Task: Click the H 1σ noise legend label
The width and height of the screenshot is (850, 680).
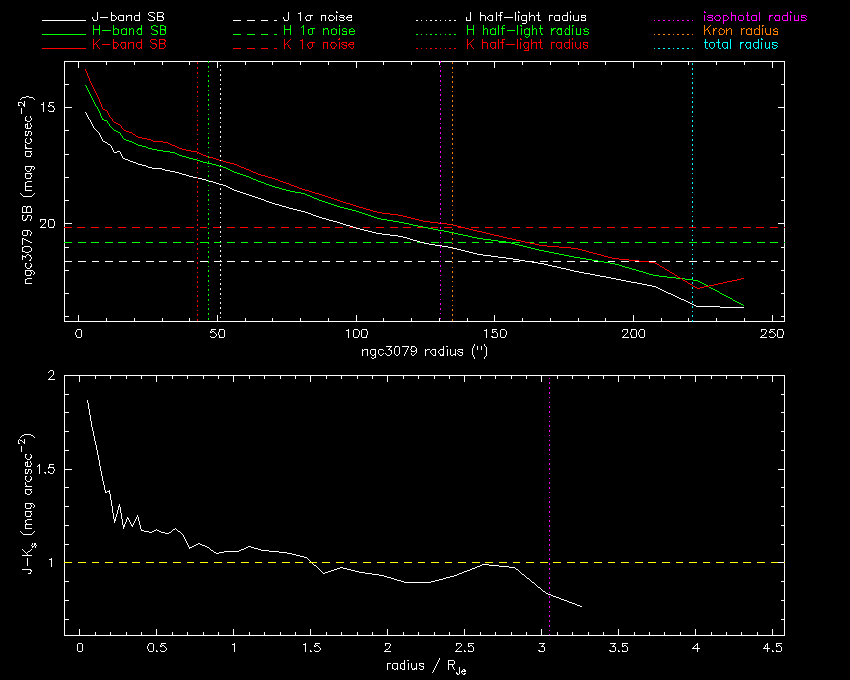Action: point(319,32)
